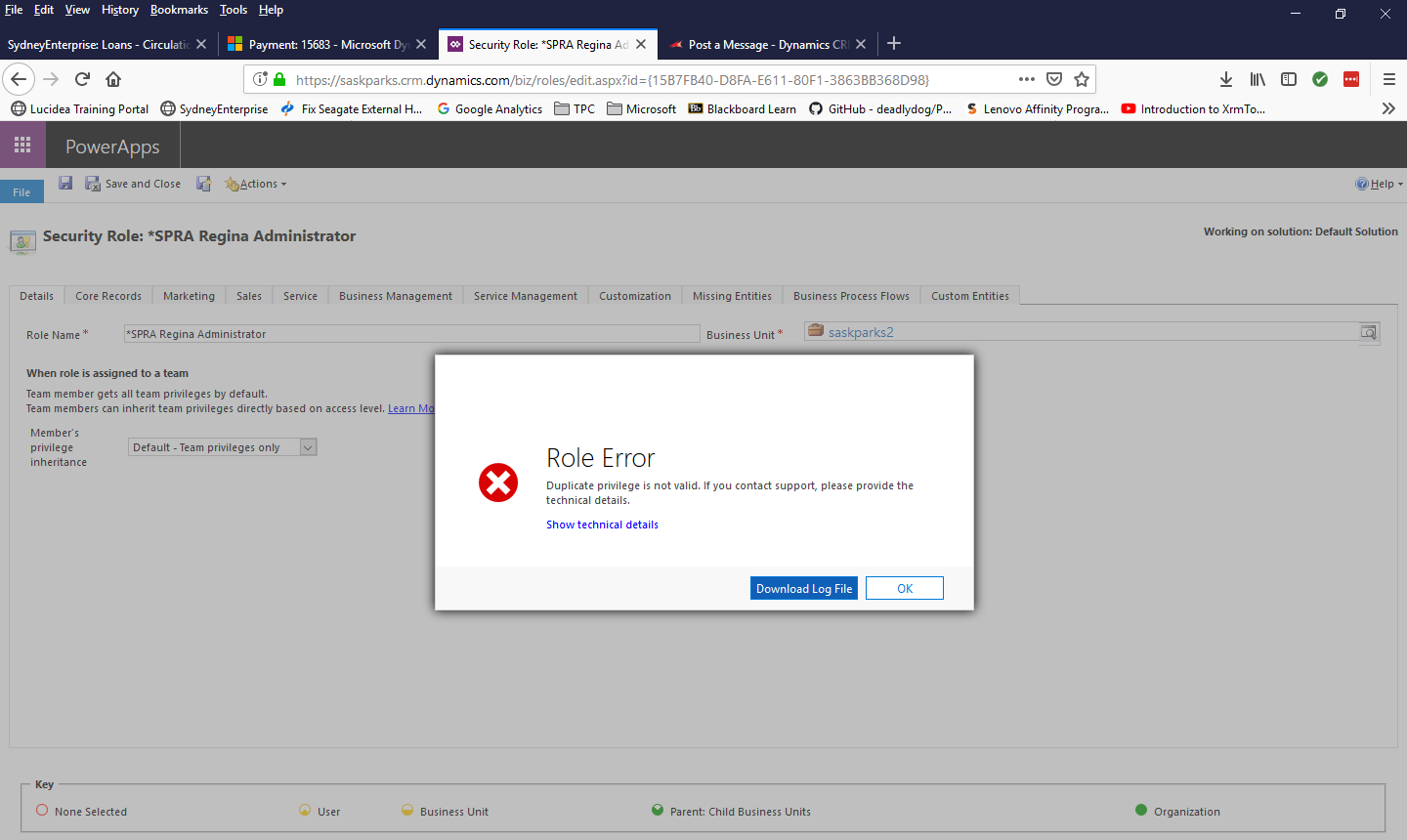Image resolution: width=1407 pixels, height=840 pixels.
Task: Open the Bookmarks menu
Action: click(179, 10)
